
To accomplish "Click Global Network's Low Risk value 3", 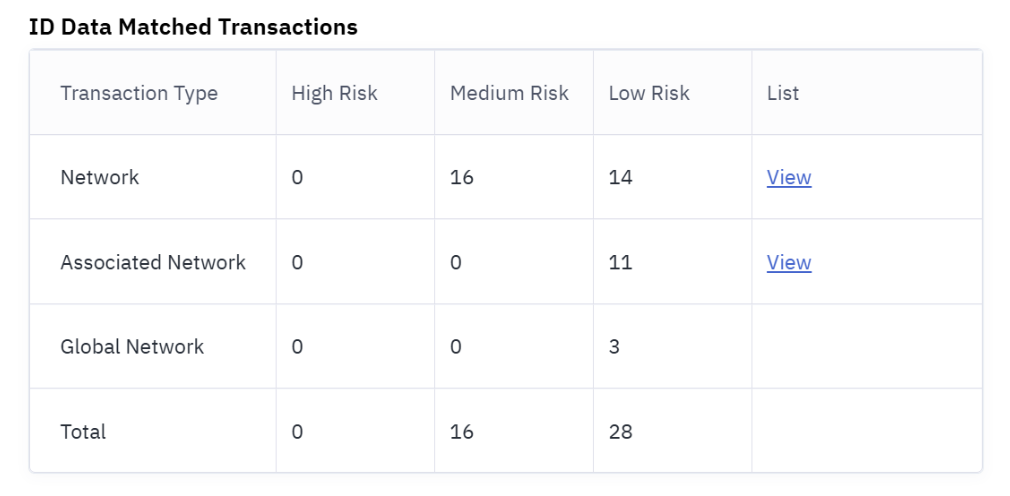I will click(x=614, y=347).
